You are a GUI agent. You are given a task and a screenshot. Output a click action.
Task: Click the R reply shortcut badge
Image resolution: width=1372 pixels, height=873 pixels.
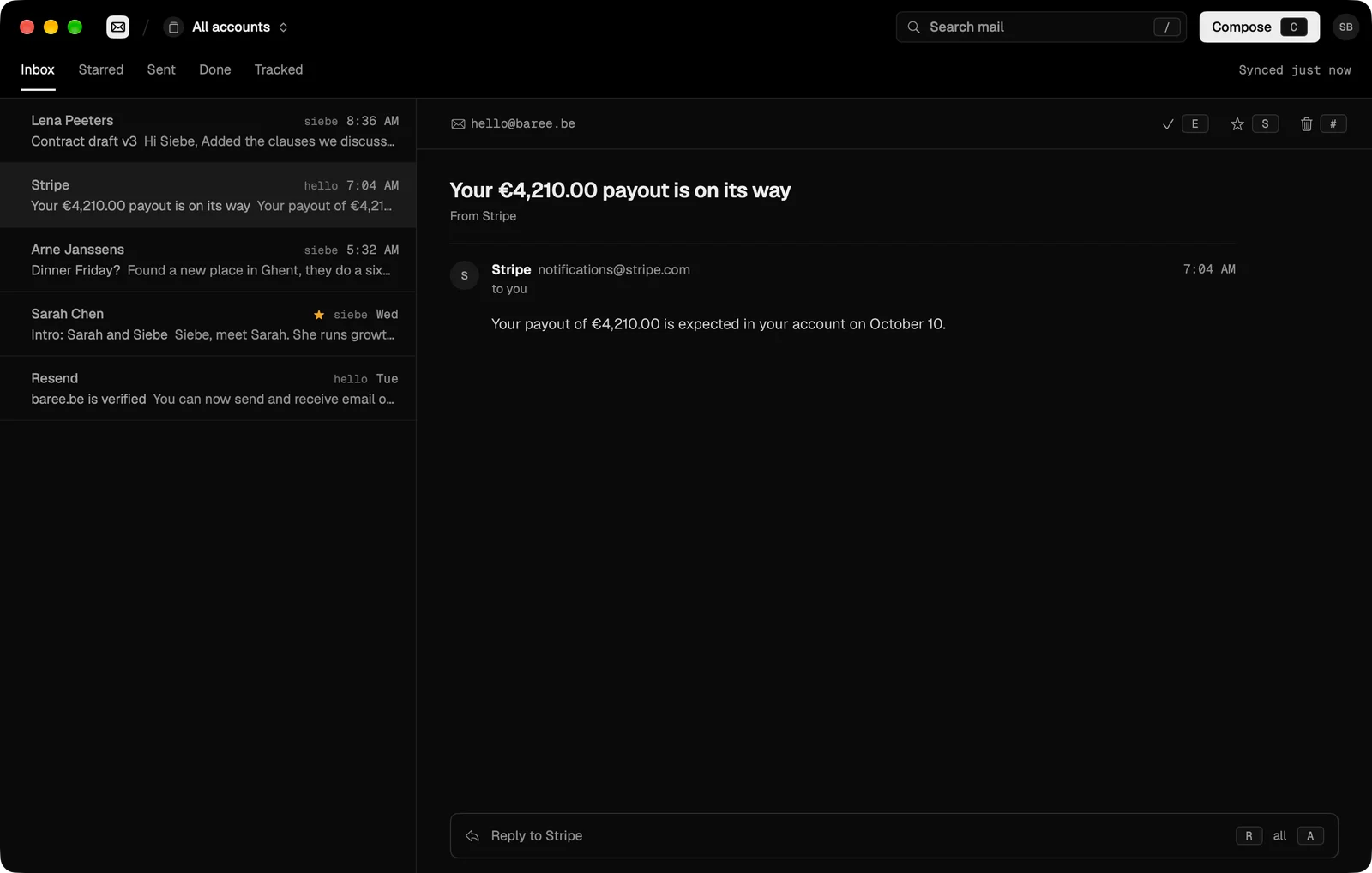(x=1249, y=836)
